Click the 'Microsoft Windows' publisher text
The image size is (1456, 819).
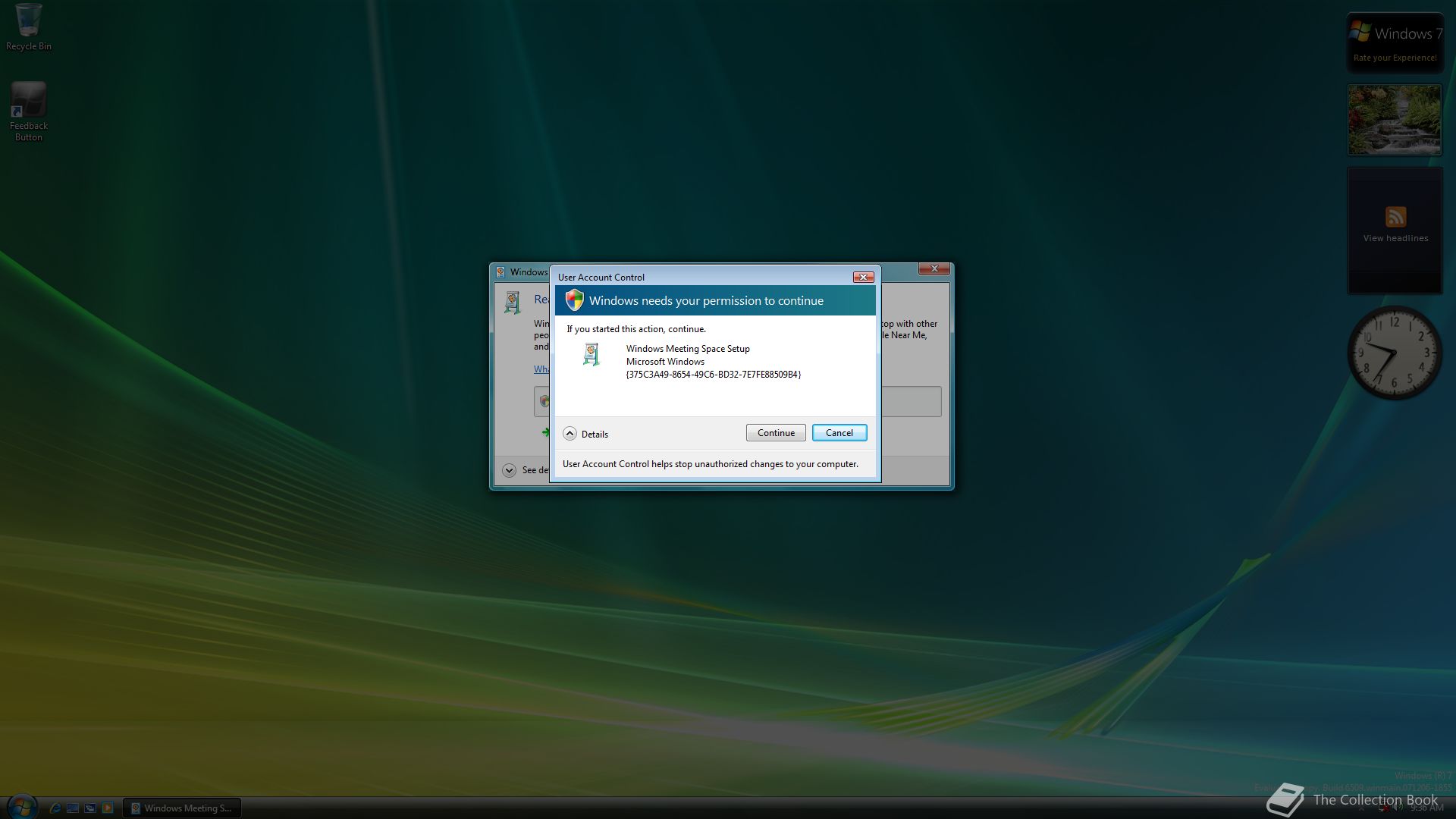click(x=665, y=362)
